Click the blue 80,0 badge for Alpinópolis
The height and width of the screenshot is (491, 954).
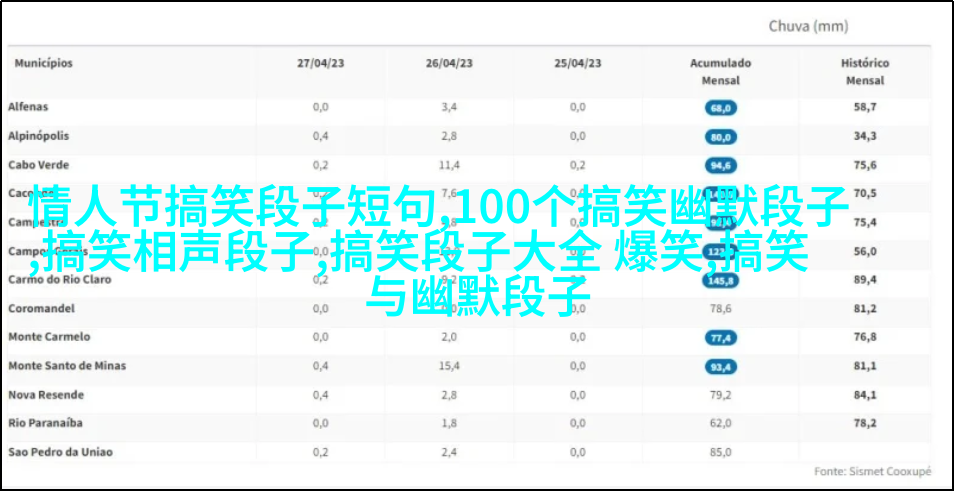[x=720, y=137]
